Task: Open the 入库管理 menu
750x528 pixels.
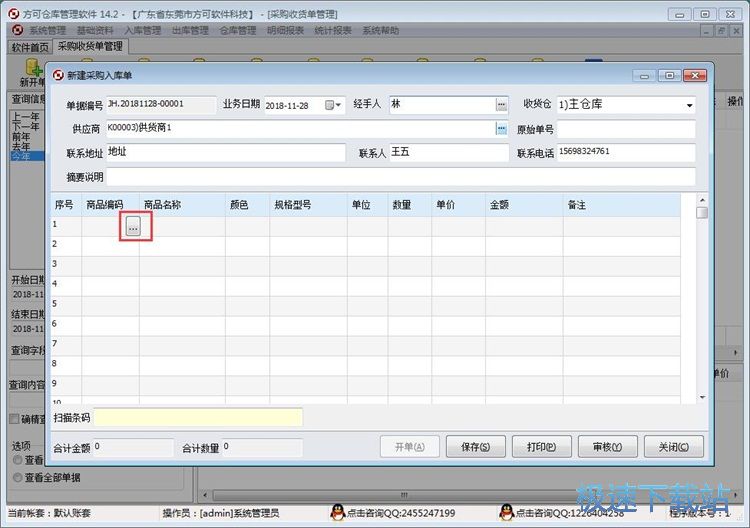Action: click(143, 31)
